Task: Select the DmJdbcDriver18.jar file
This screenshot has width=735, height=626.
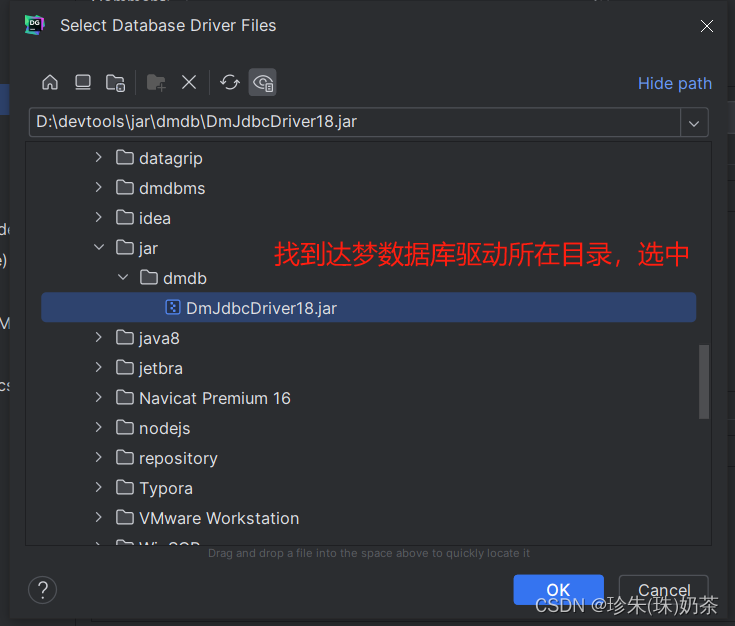Action: tap(368, 308)
